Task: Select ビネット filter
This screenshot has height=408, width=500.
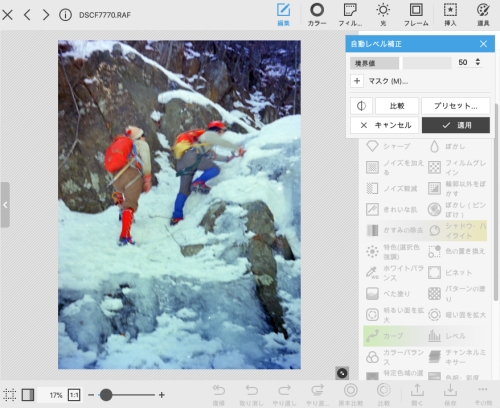Action: click(x=450, y=273)
